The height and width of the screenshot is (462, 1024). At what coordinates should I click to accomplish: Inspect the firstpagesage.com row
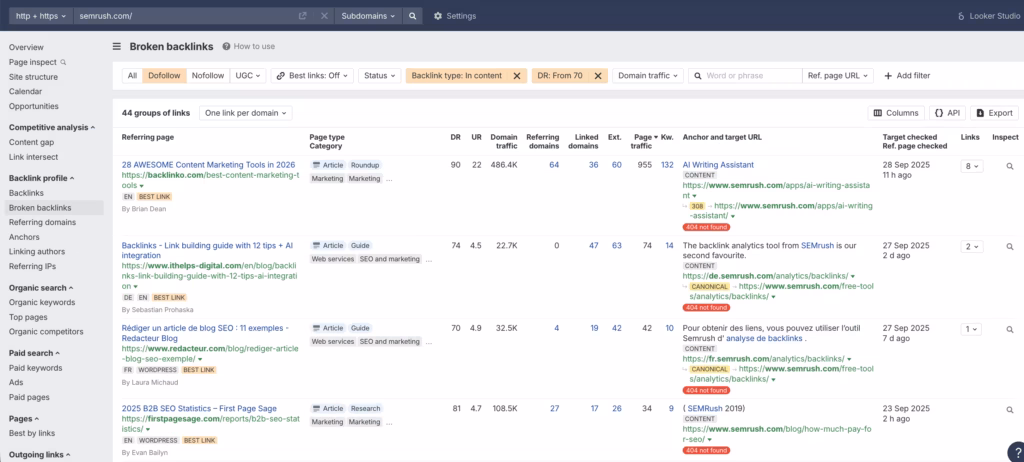point(1010,410)
